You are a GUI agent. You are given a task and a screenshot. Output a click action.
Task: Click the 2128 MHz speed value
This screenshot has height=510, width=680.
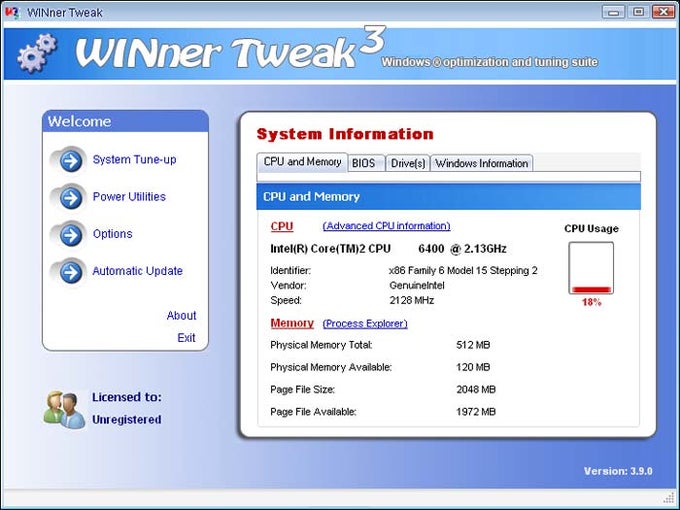pos(412,300)
